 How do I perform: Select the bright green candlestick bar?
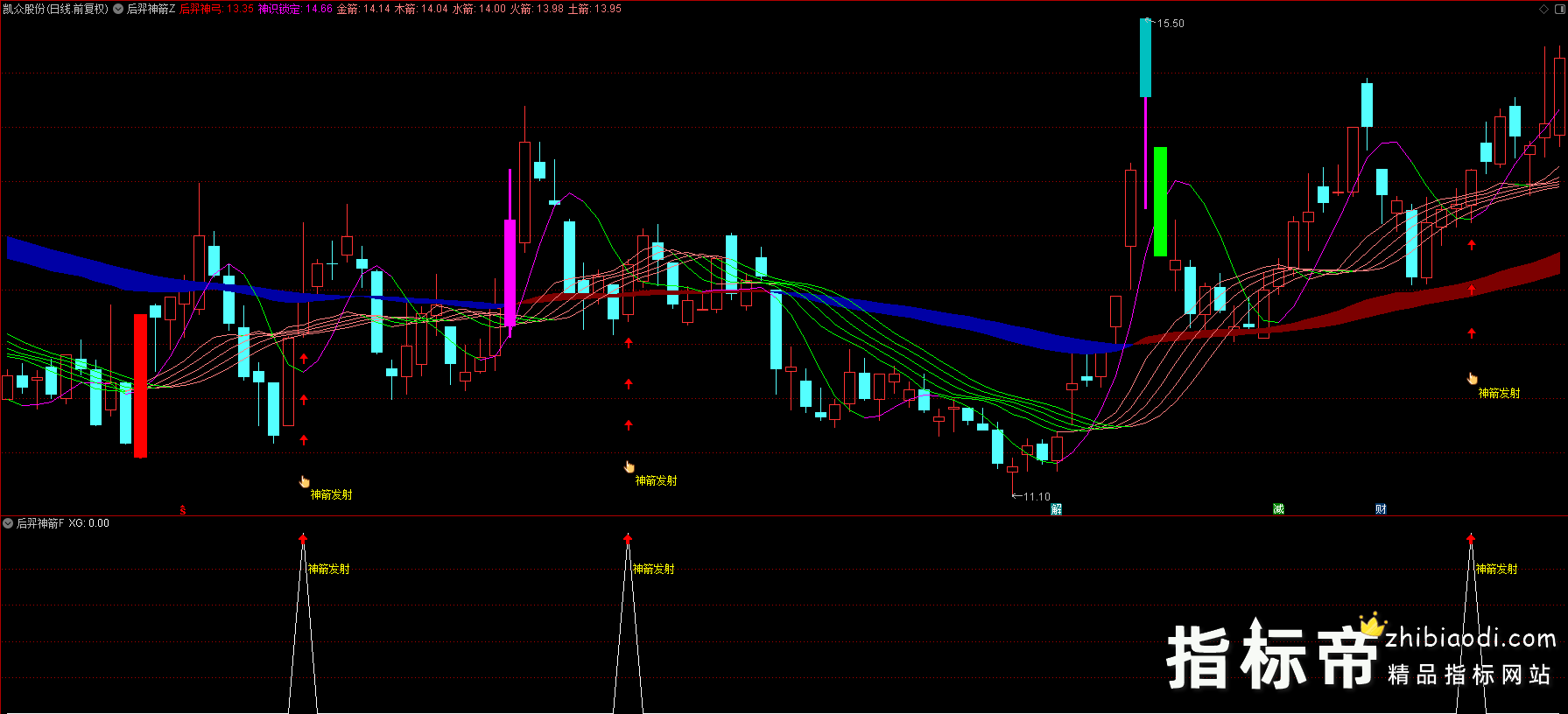[x=1160, y=201]
